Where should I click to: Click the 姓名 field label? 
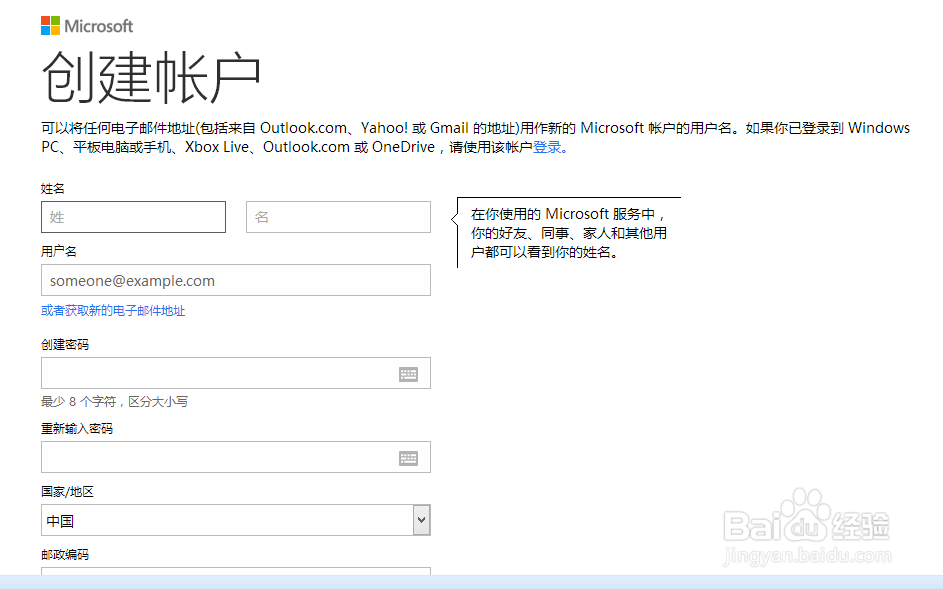53,189
